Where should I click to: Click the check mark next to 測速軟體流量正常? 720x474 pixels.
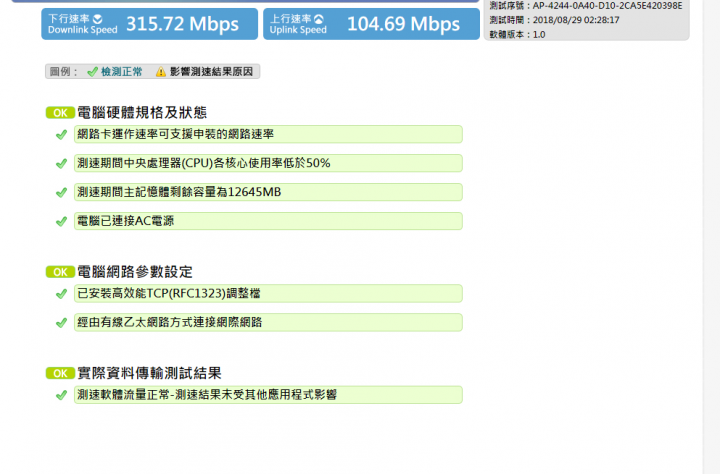pyautogui.click(x=62, y=395)
